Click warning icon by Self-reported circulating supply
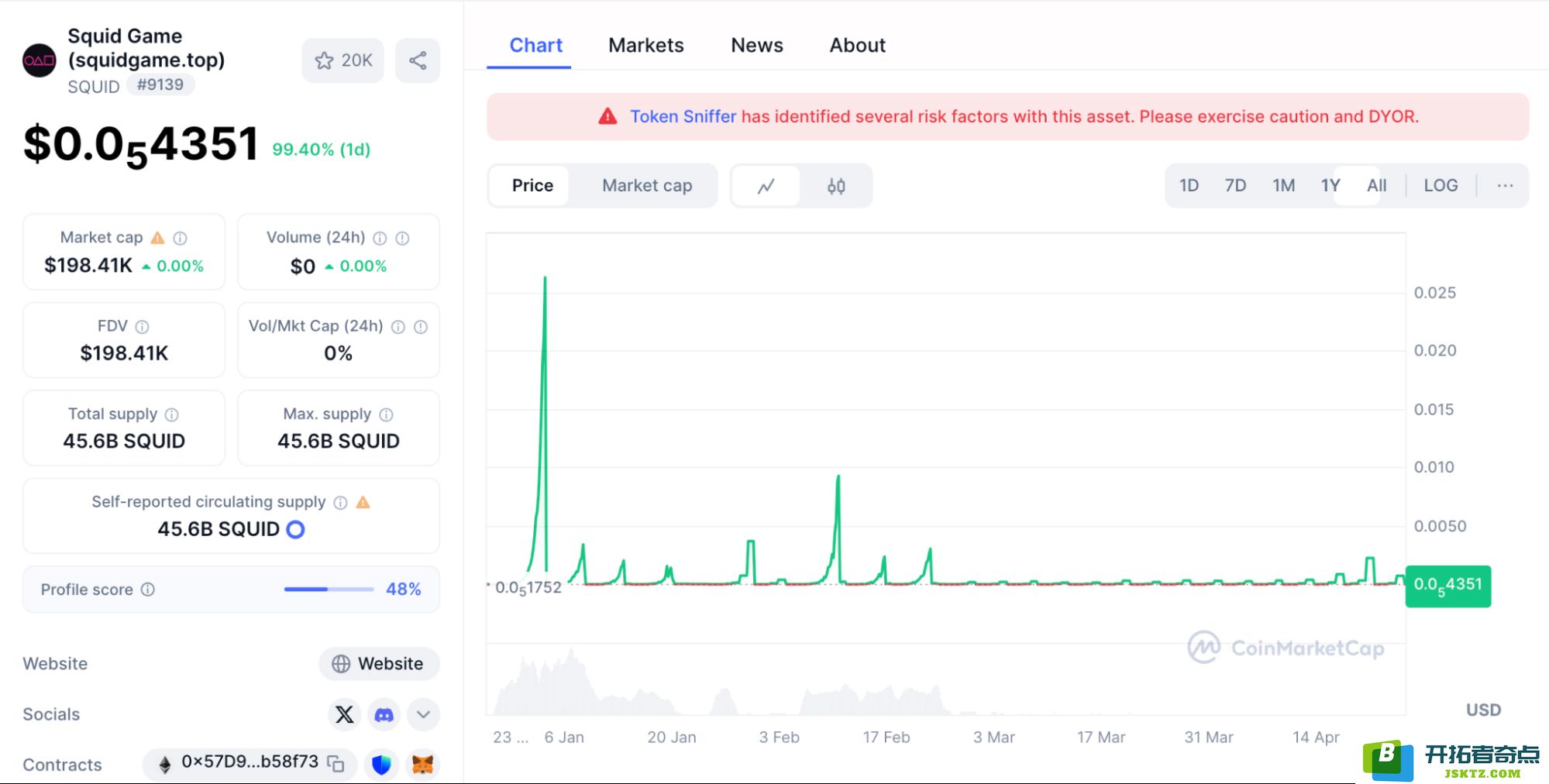 pyautogui.click(x=363, y=502)
